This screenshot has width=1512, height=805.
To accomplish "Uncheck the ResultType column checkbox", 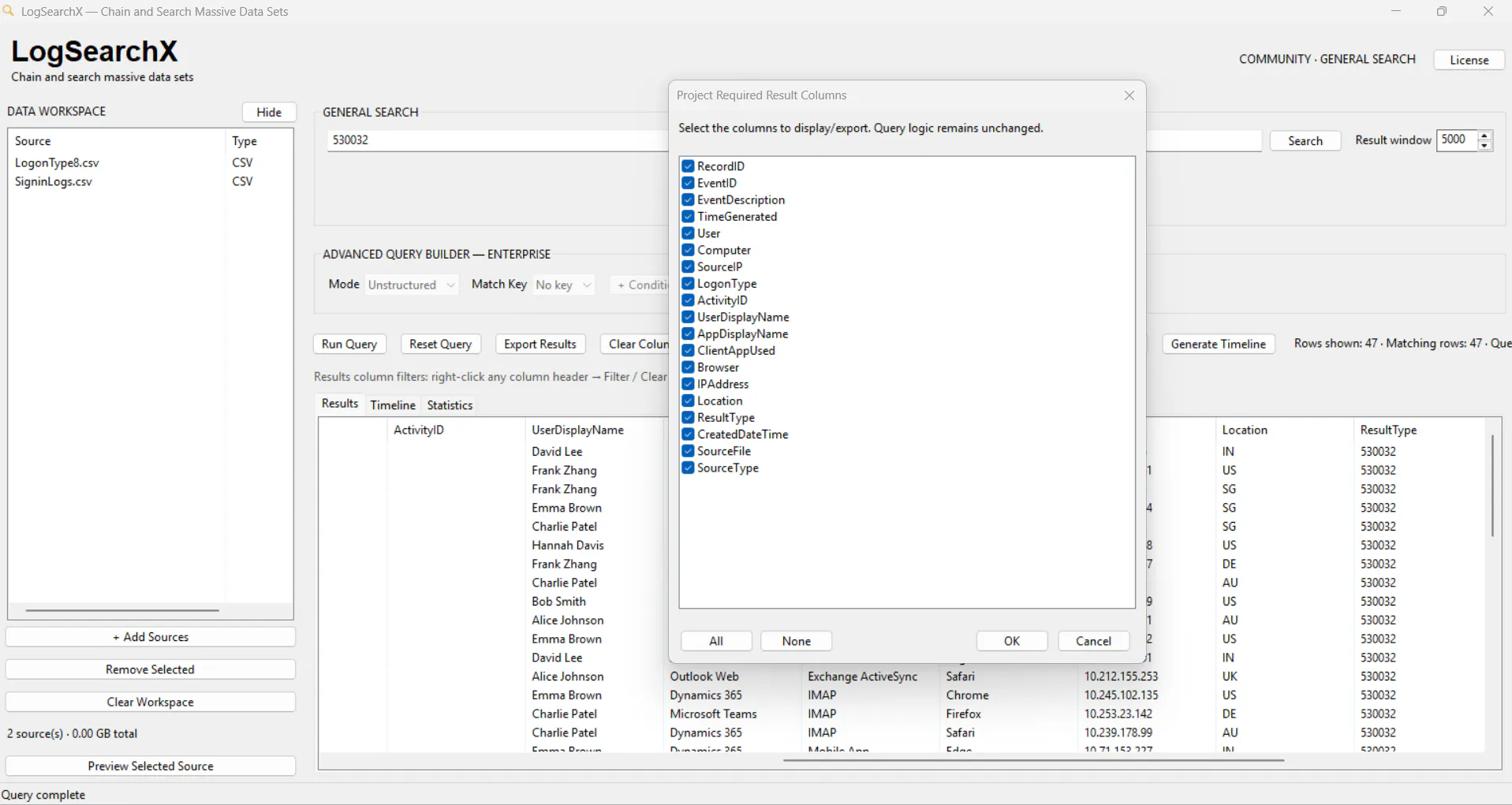I will pyautogui.click(x=688, y=417).
